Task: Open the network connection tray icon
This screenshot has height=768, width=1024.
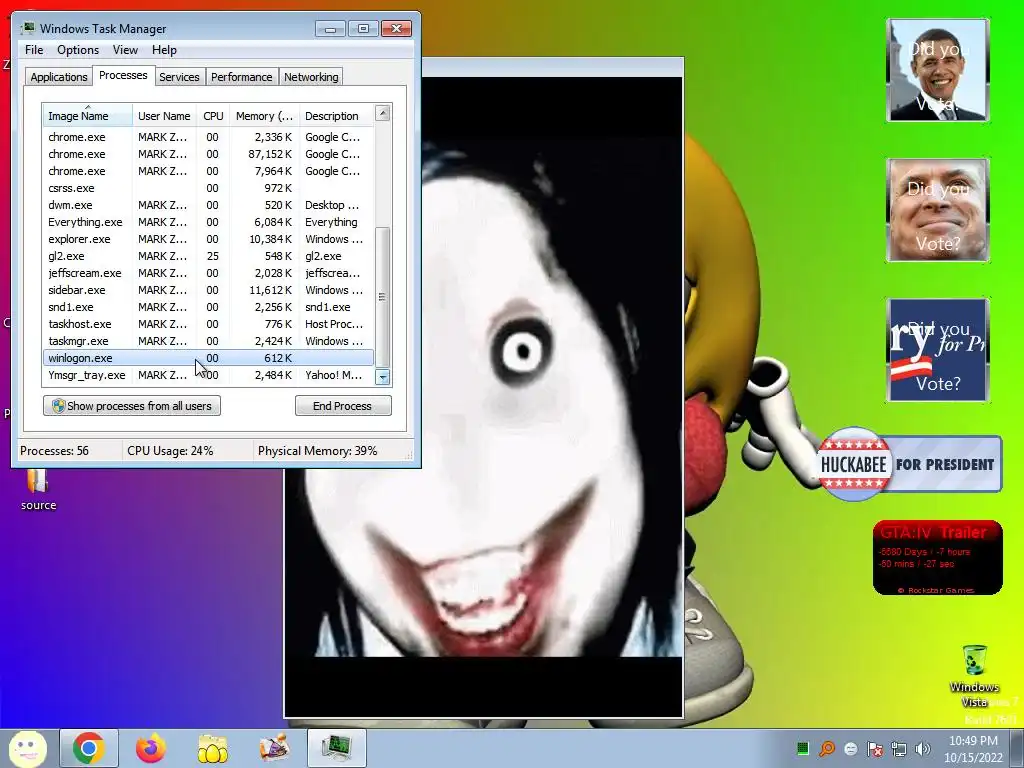Action: [899, 749]
